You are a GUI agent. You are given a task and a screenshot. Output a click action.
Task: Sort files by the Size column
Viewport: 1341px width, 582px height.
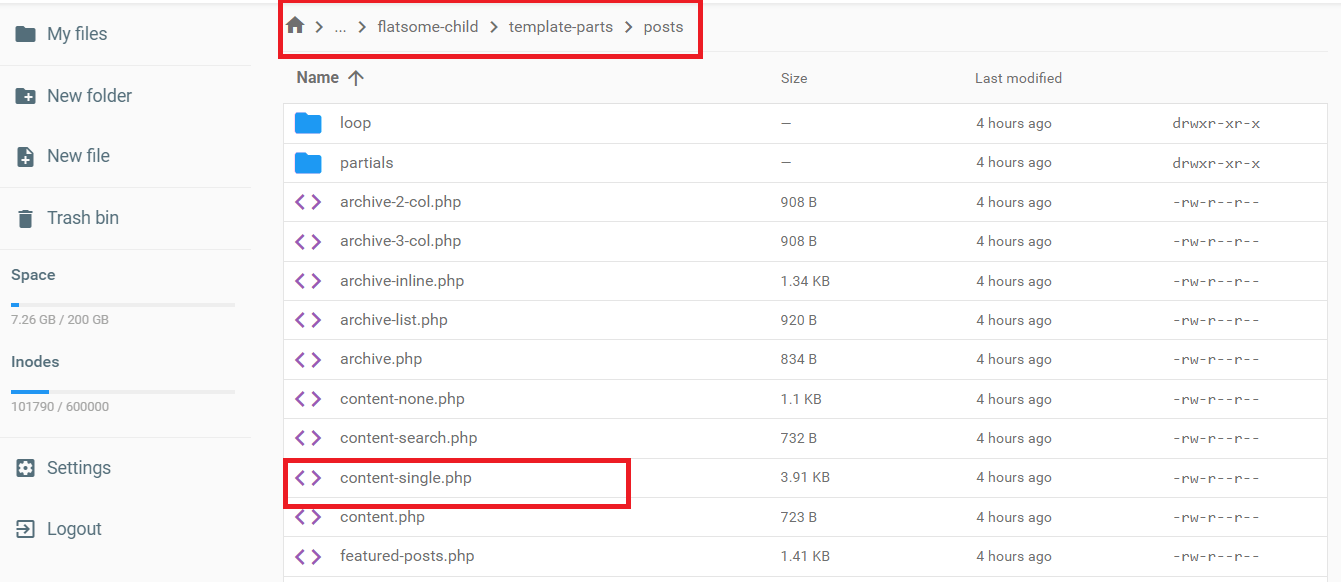pyautogui.click(x=794, y=78)
